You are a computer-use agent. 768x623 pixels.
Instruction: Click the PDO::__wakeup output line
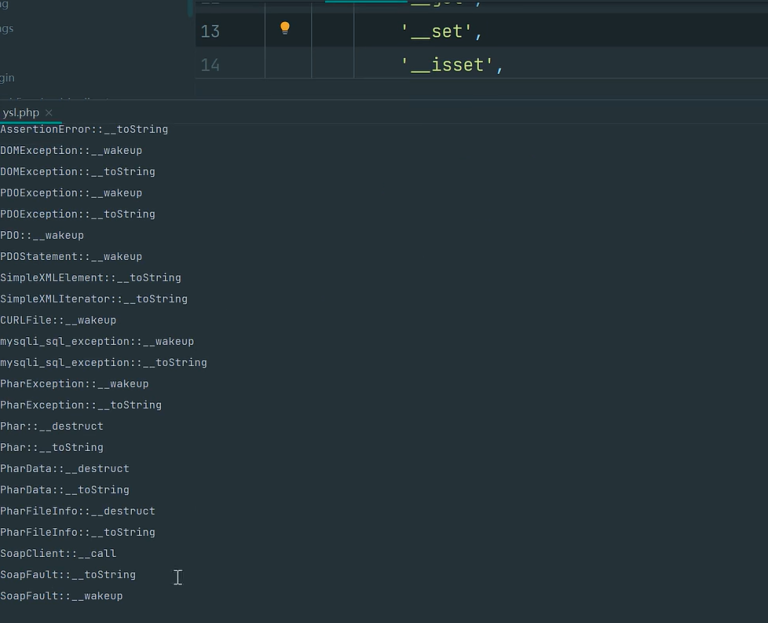point(42,235)
